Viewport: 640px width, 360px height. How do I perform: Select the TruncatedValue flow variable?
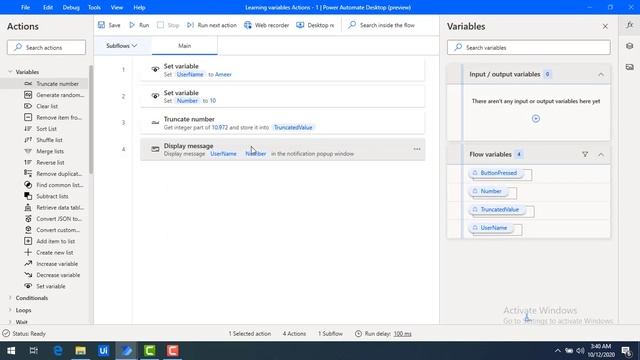(x=497, y=209)
